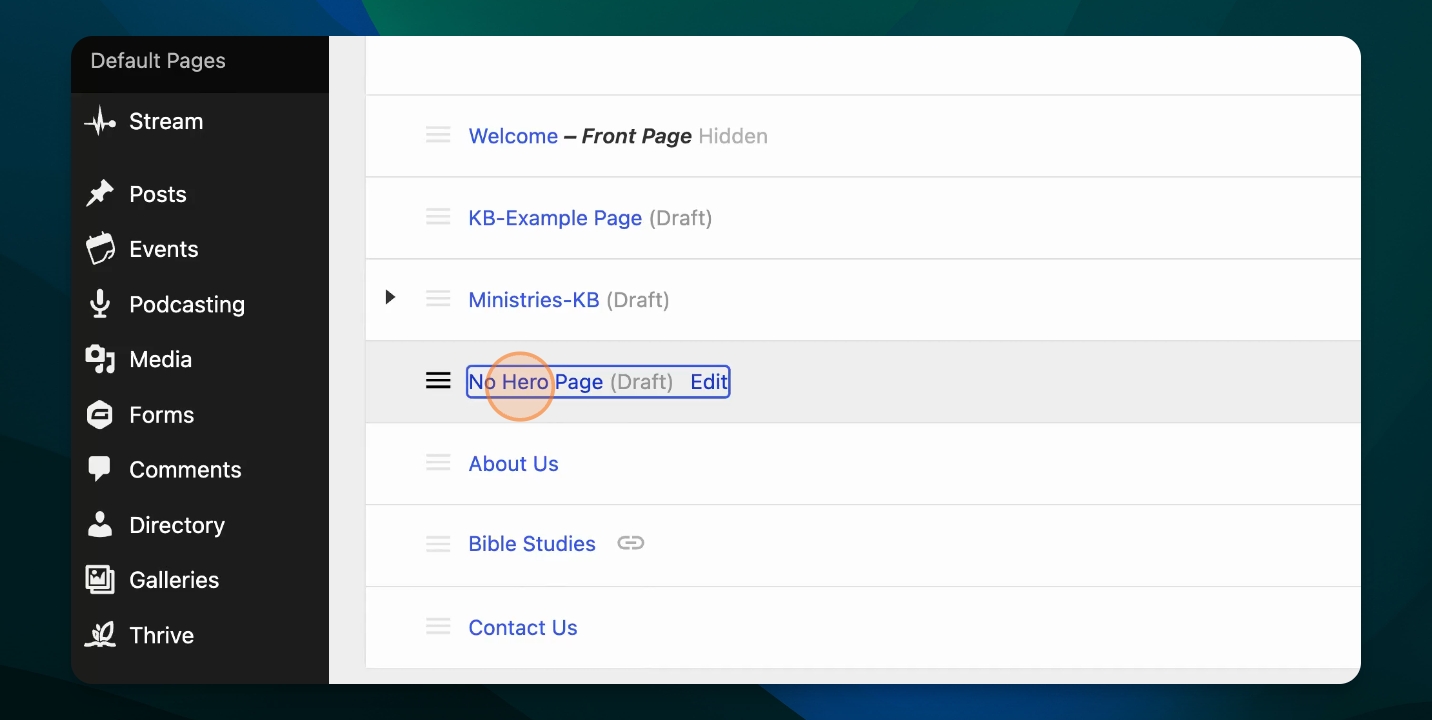The image size is (1432, 720).
Task: Click the Podcasting microphone icon
Action: 100,304
